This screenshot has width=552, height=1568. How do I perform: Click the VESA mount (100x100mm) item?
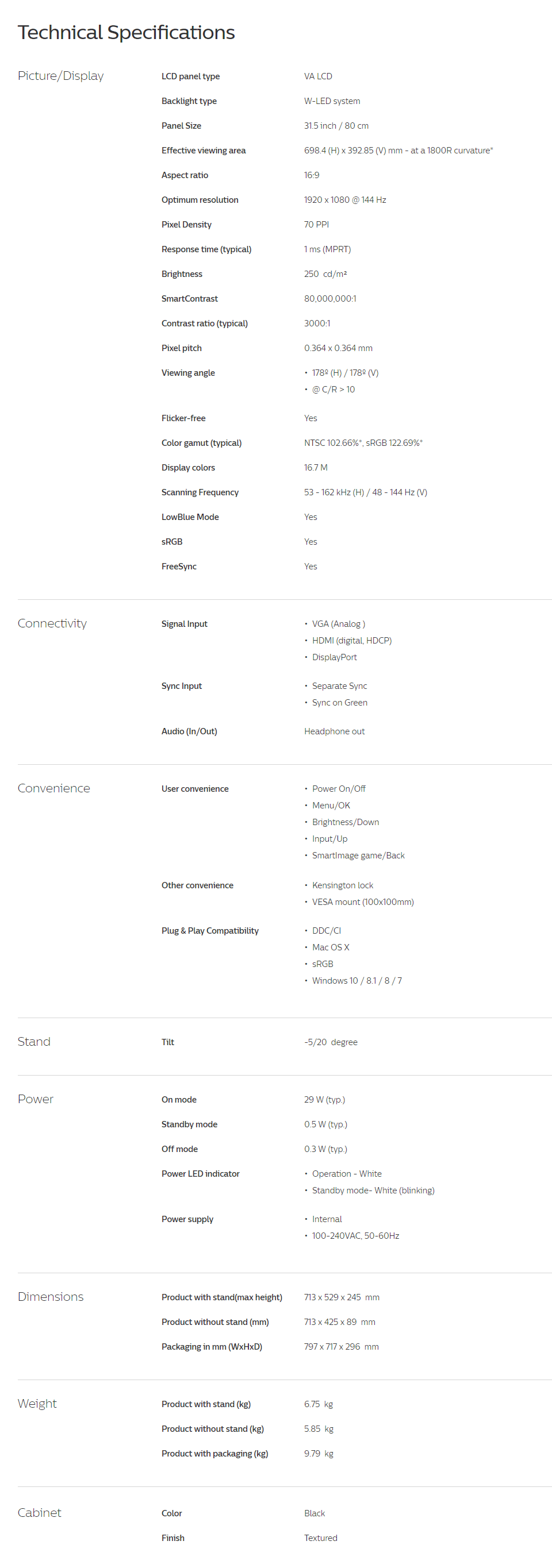pyautogui.click(x=363, y=902)
